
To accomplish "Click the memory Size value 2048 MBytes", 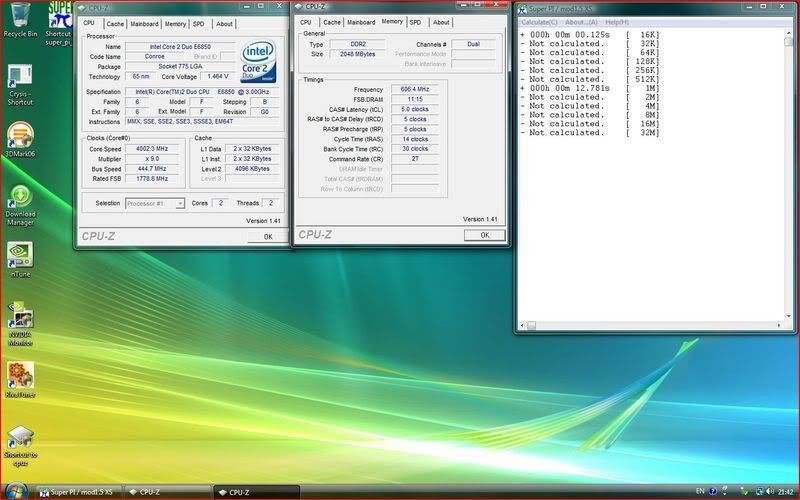I will pos(358,54).
